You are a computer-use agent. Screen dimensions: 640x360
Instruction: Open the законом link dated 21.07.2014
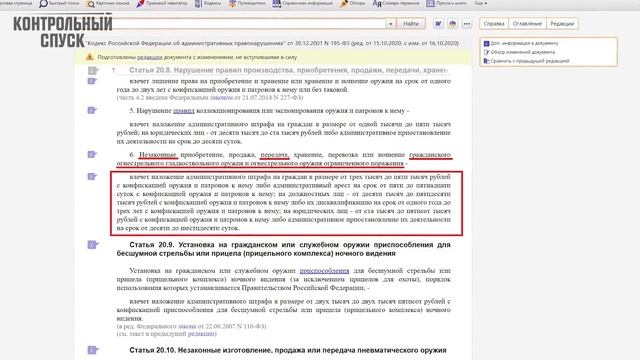[221, 98]
